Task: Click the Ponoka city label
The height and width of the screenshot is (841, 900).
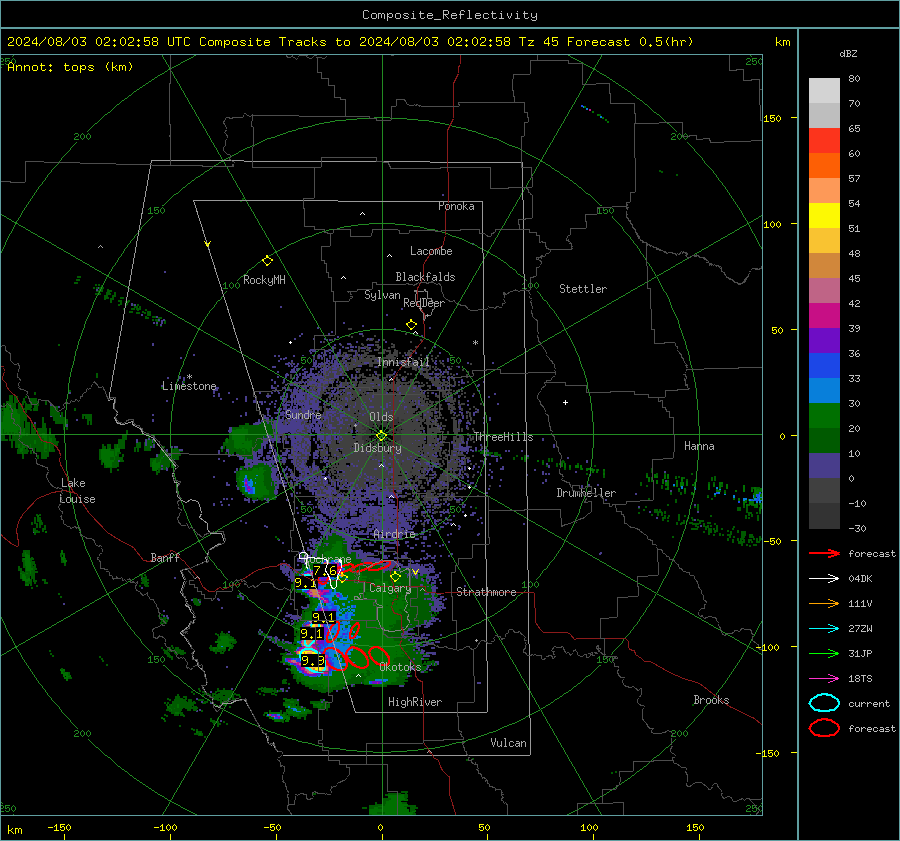Action: [x=456, y=206]
